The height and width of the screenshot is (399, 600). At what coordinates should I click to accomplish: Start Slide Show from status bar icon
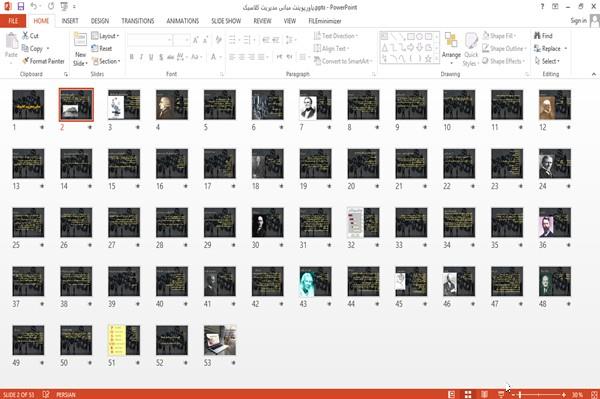[x=501, y=394]
